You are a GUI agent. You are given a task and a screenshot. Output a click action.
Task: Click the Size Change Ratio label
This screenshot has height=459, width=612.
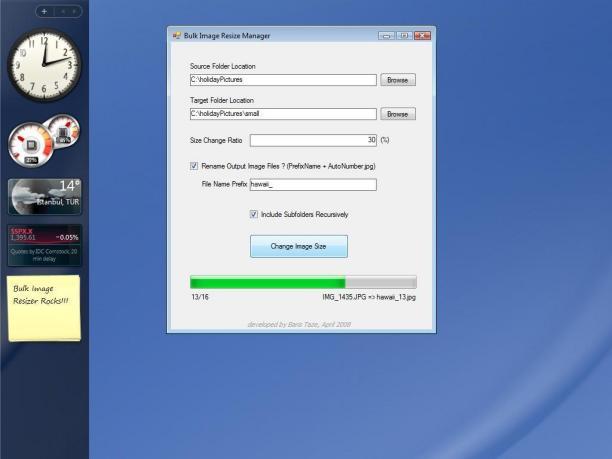point(216,141)
